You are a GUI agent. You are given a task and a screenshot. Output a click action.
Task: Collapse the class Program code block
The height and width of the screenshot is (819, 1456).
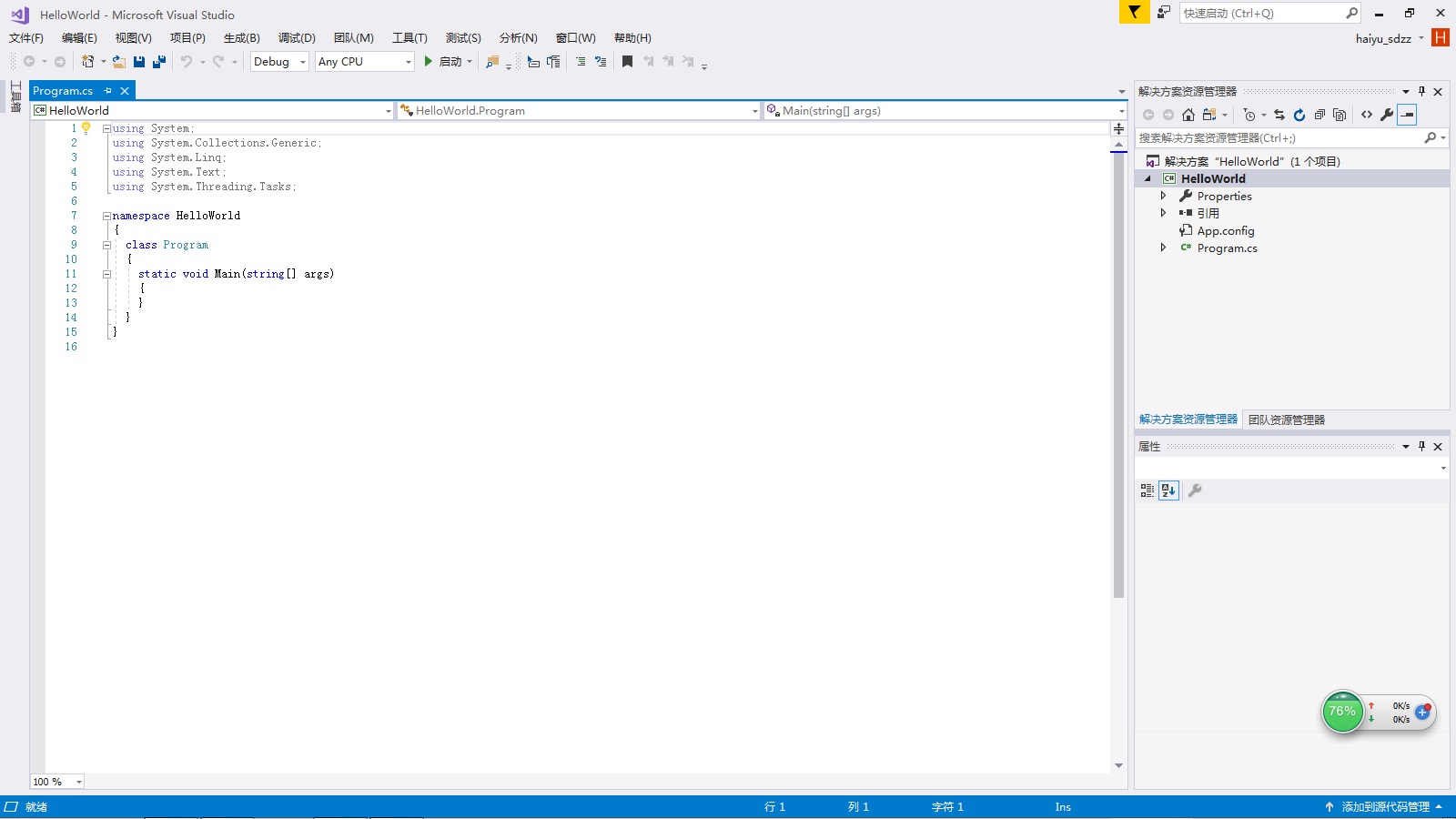click(106, 245)
